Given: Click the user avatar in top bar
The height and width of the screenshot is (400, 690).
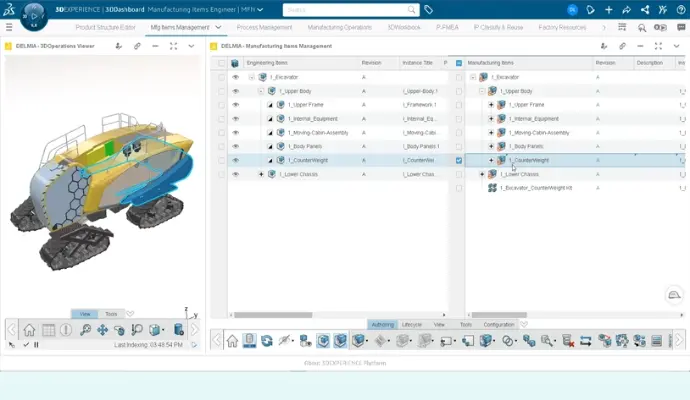Looking at the screenshot, I should [572, 10].
